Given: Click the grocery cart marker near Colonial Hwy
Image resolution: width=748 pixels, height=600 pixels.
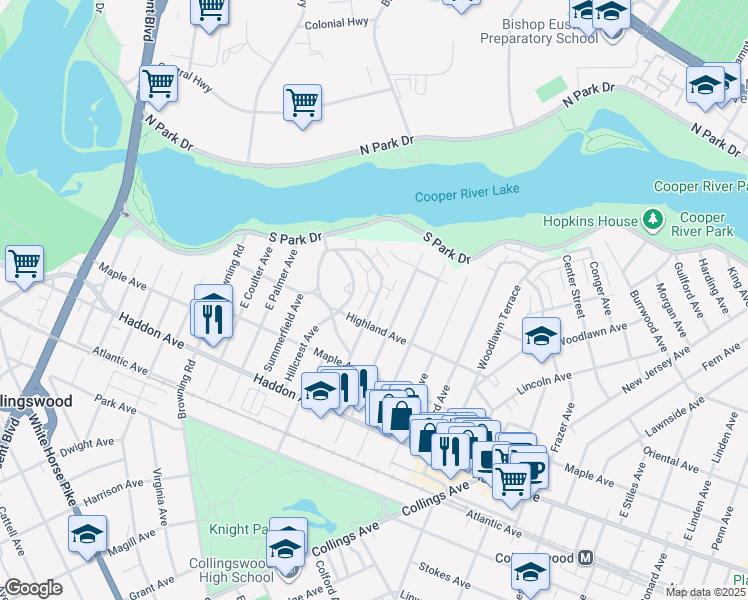Looking at the screenshot, I should click(302, 106).
